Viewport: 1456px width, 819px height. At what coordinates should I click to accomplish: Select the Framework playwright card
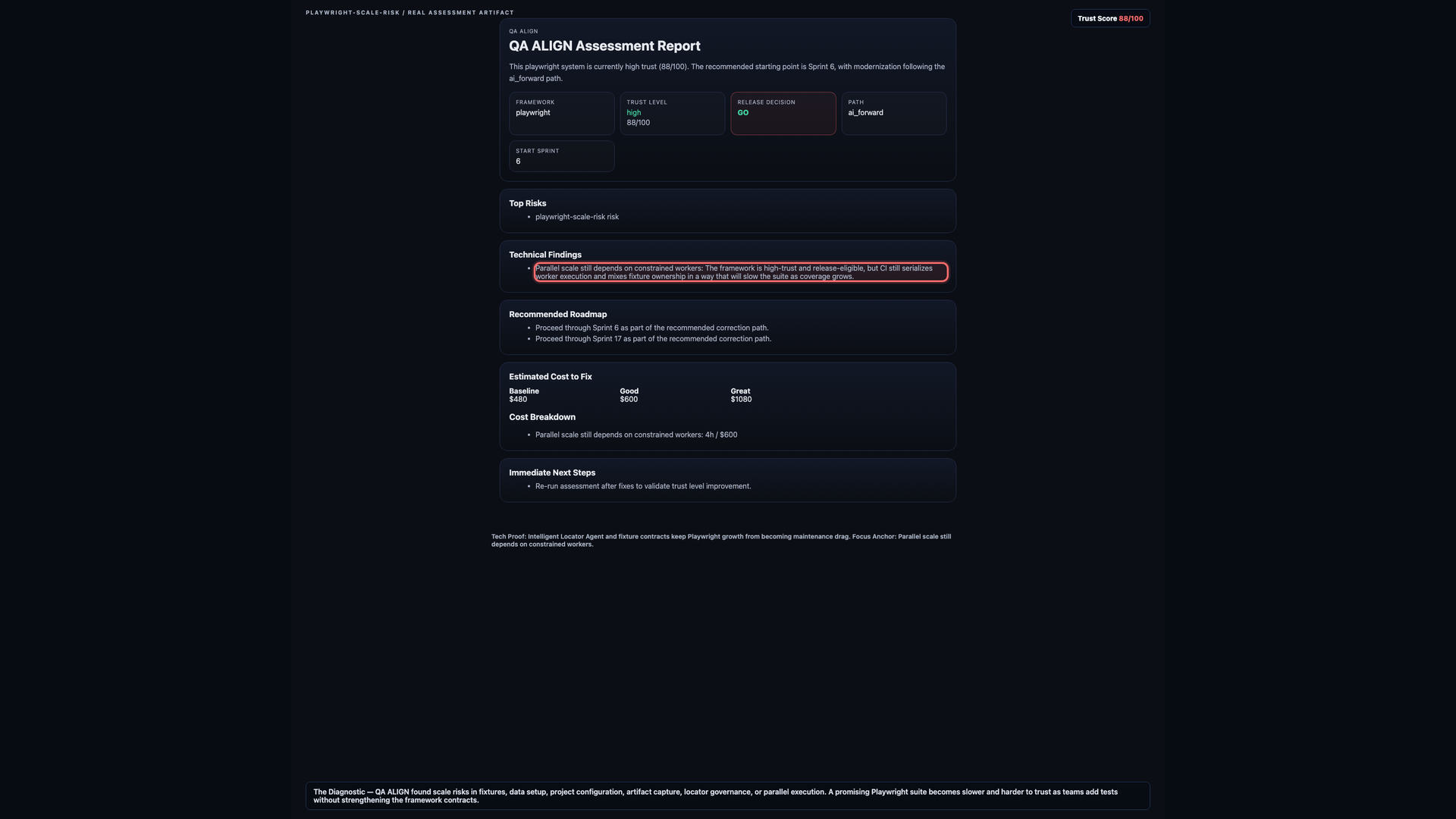point(561,114)
